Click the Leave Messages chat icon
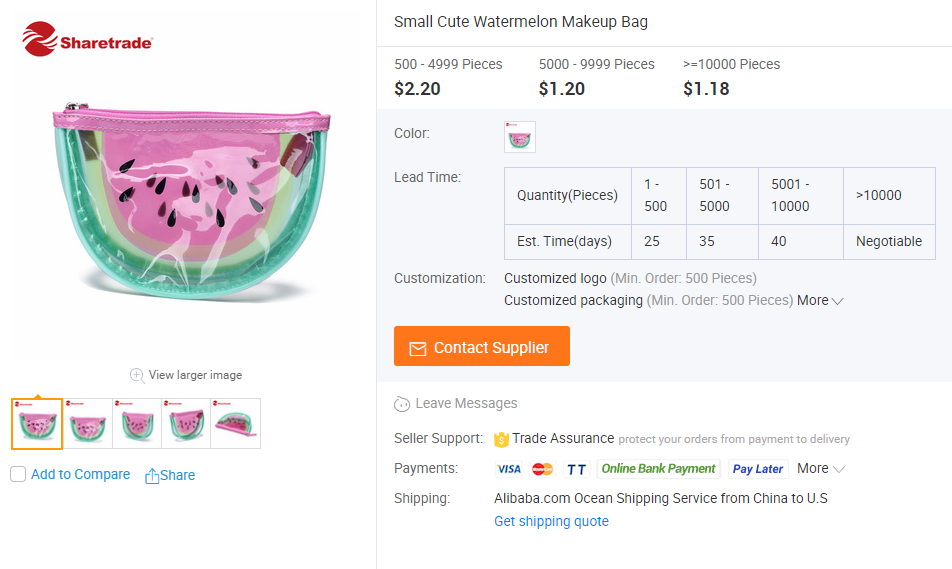The height and width of the screenshot is (569, 952). coord(402,404)
